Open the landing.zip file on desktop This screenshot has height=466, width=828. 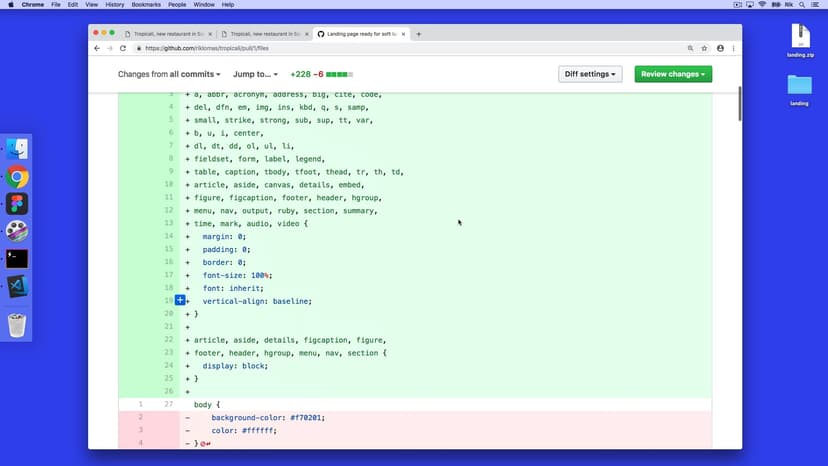[800, 38]
